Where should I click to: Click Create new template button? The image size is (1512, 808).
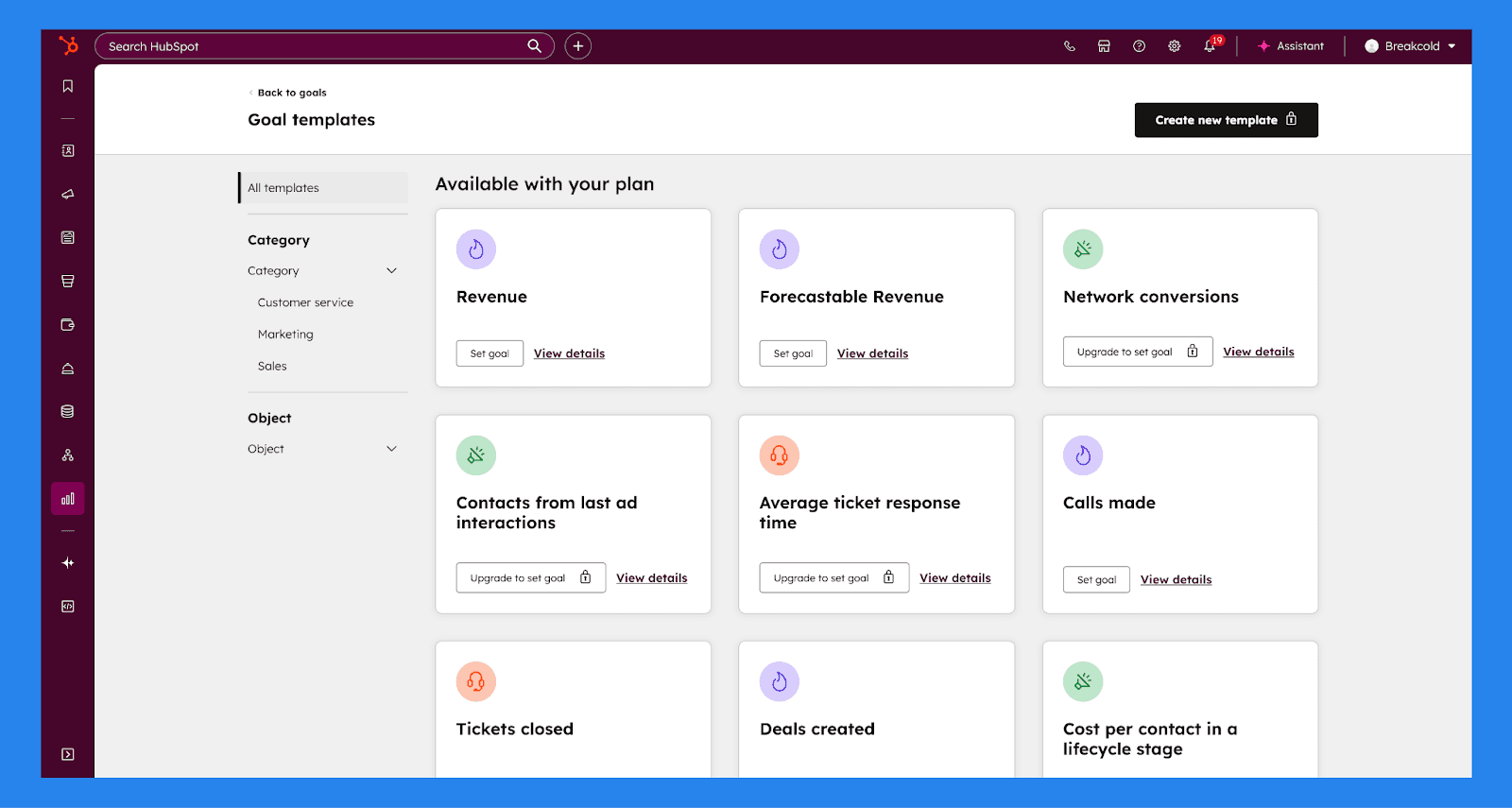point(1226,120)
